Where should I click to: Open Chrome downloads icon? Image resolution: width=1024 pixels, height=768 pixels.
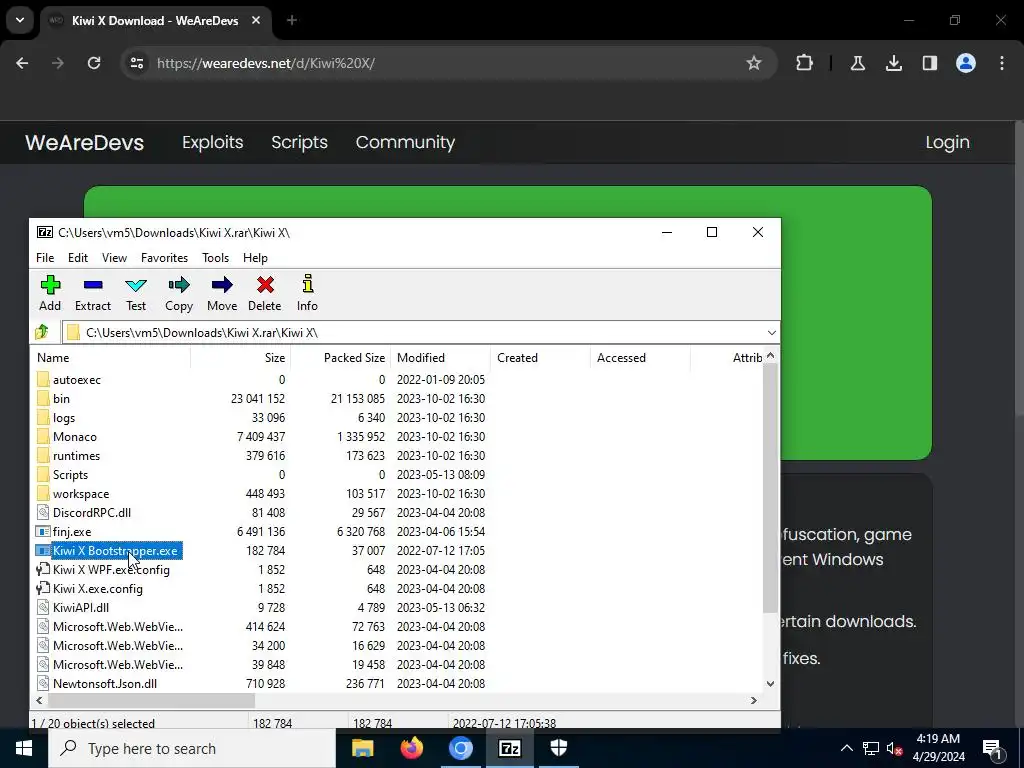click(x=894, y=63)
